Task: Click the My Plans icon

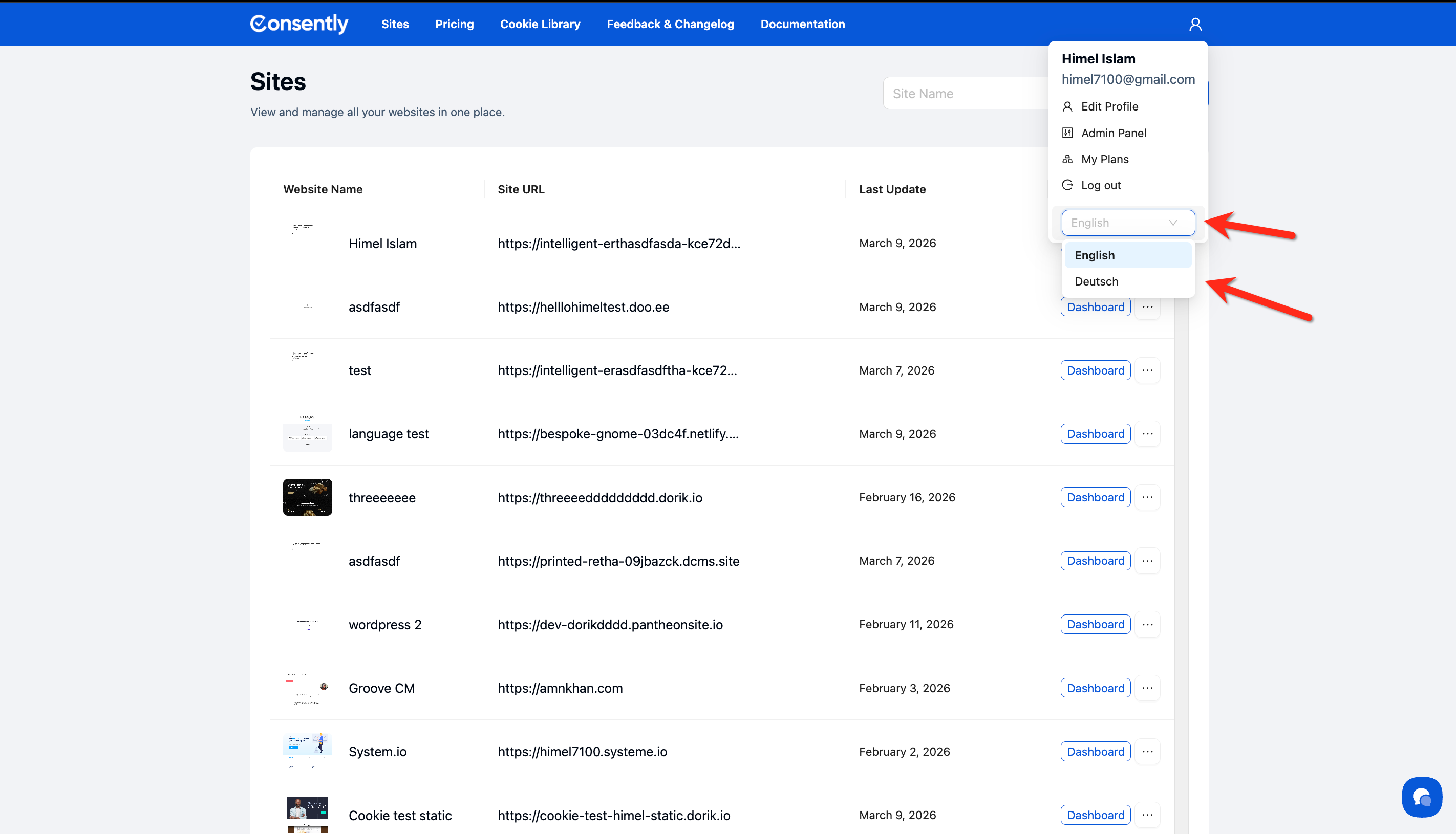Action: [1067, 159]
